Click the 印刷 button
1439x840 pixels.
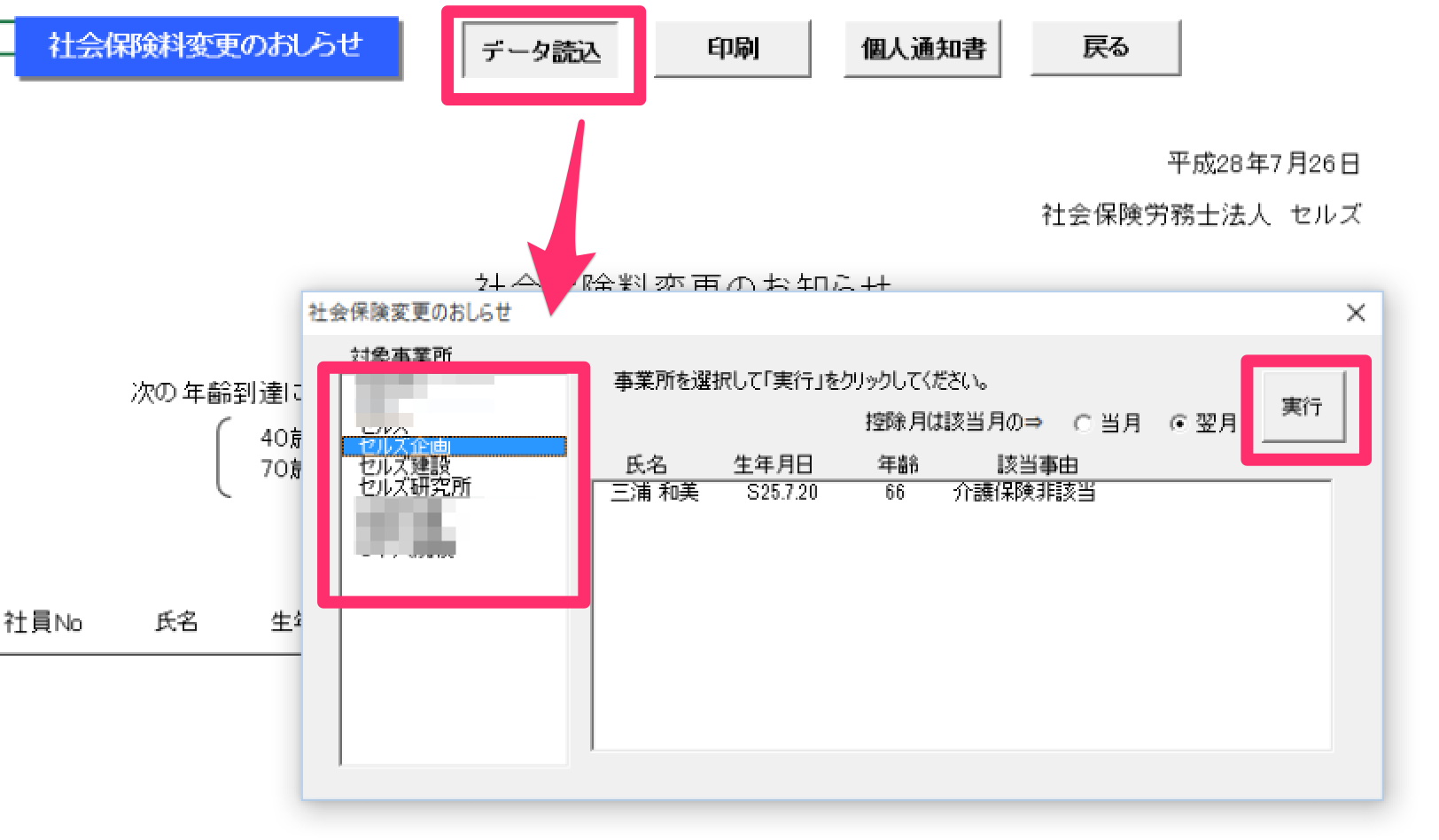tap(733, 48)
